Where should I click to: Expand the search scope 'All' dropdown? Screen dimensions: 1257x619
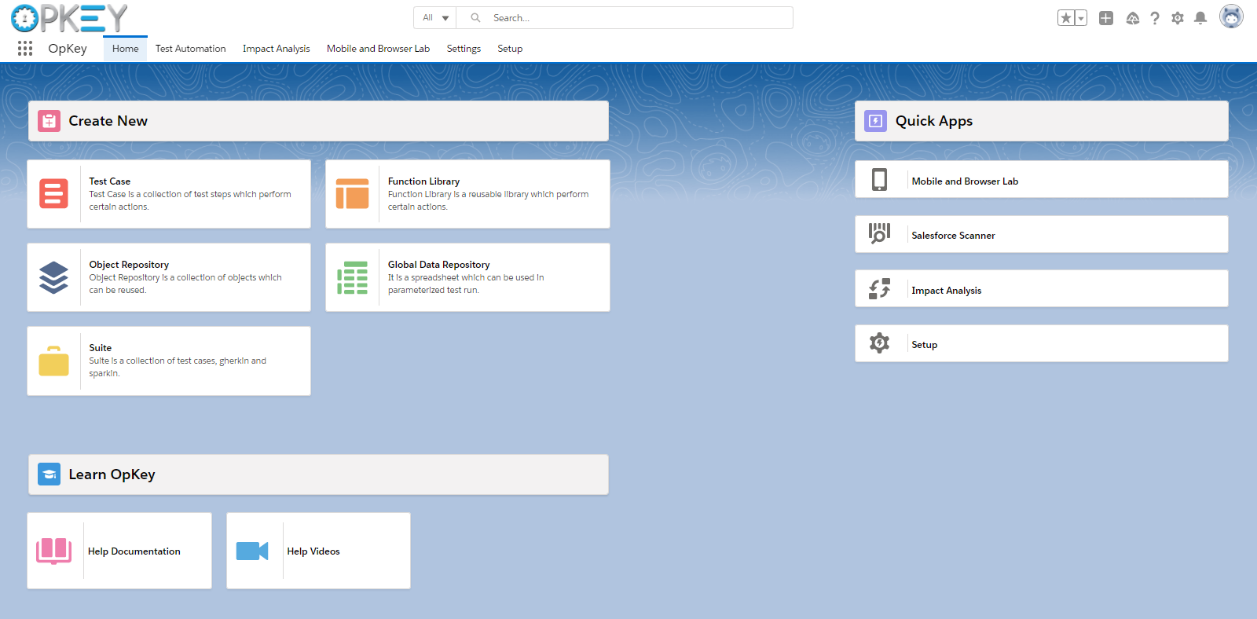tap(435, 18)
